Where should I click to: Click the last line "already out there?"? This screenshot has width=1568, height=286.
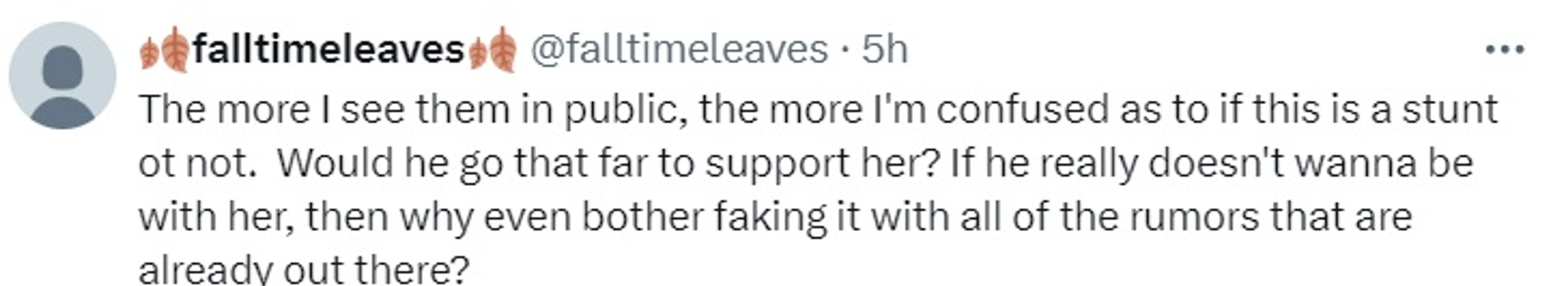(304, 269)
